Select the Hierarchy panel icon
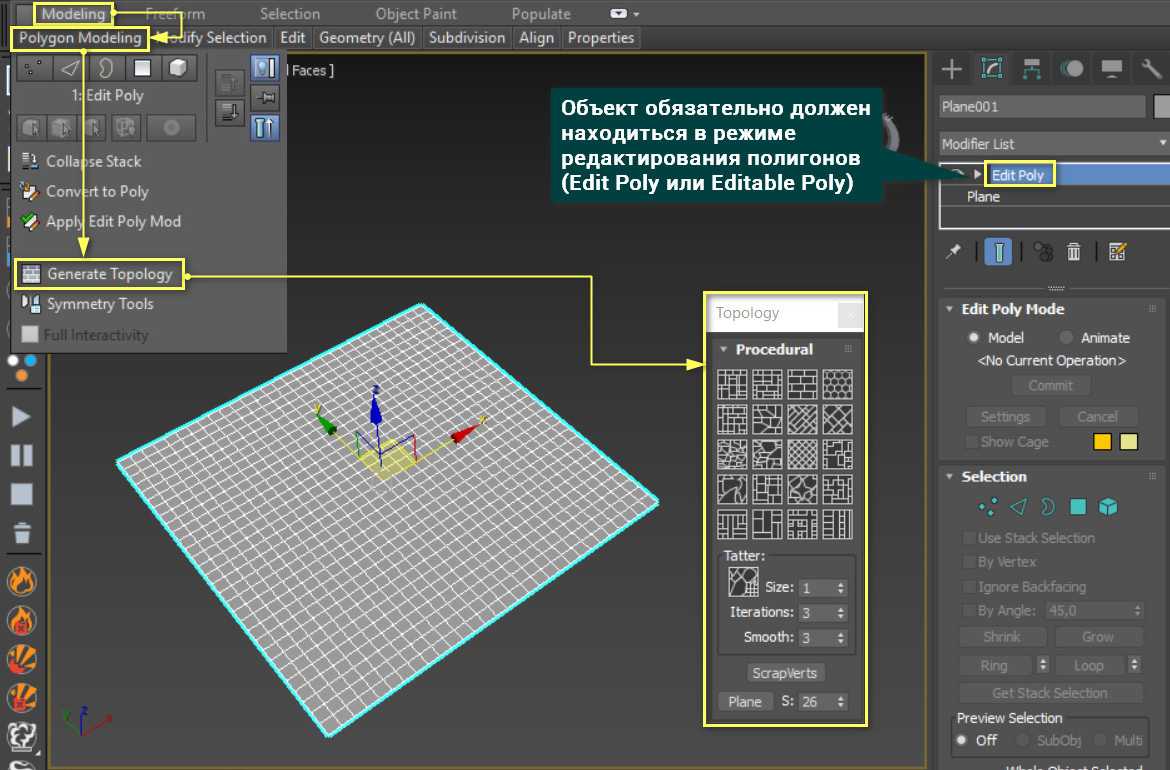Image resolution: width=1170 pixels, height=770 pixels. click(1030, 68)
